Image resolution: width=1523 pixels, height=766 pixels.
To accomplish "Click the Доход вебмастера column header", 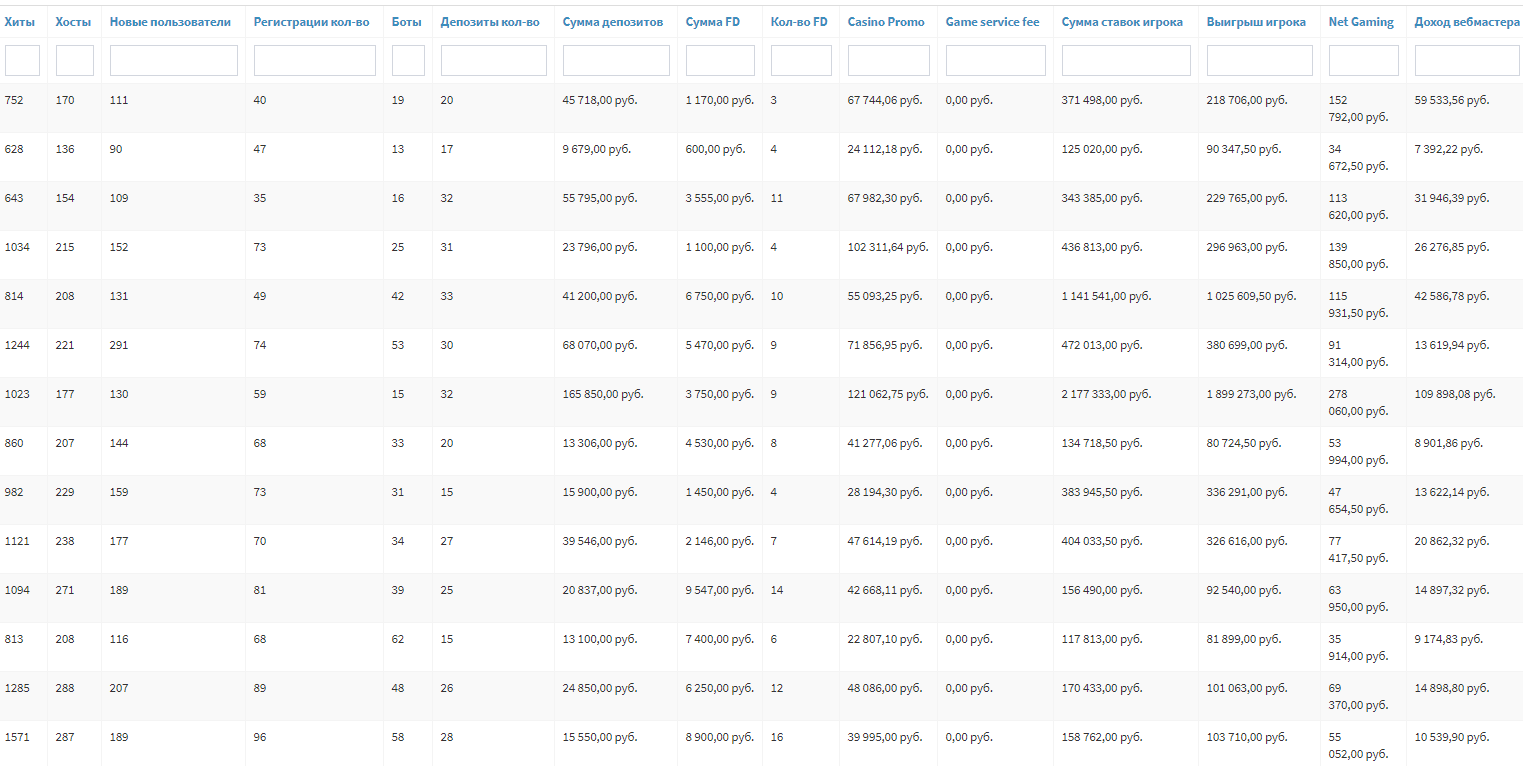I will click(x=1466, y=22).
